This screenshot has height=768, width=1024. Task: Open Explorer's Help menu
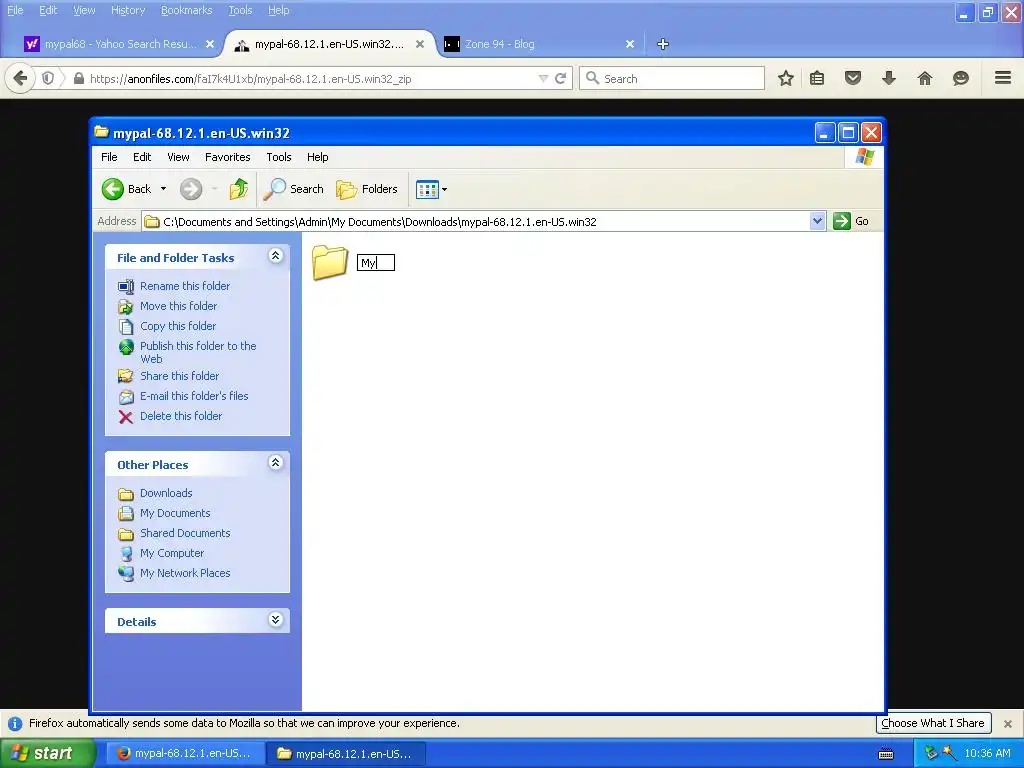(x=317, y=157)
